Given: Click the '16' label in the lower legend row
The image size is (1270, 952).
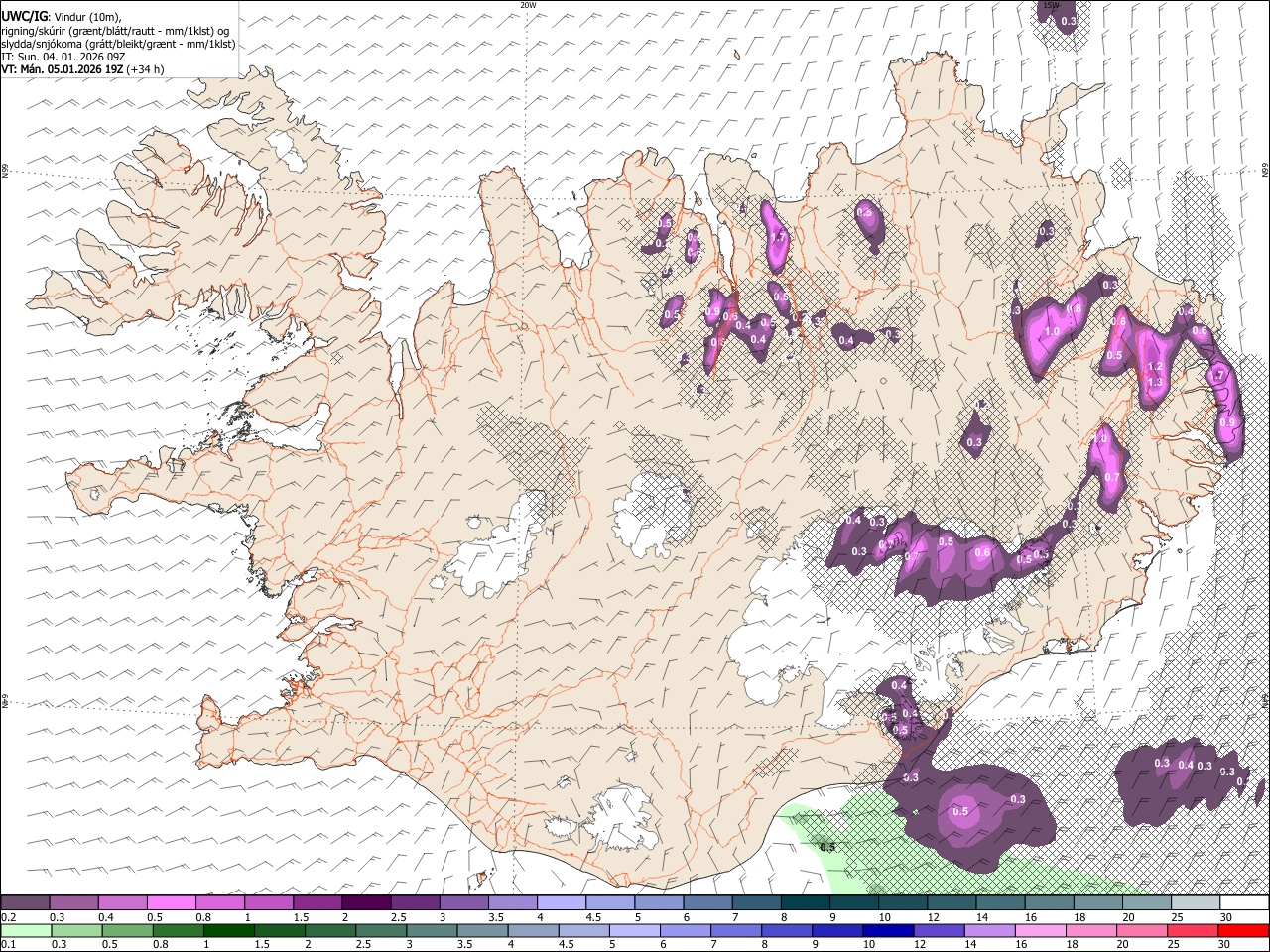Looking at the screenshot, I should coord(1021,944).
